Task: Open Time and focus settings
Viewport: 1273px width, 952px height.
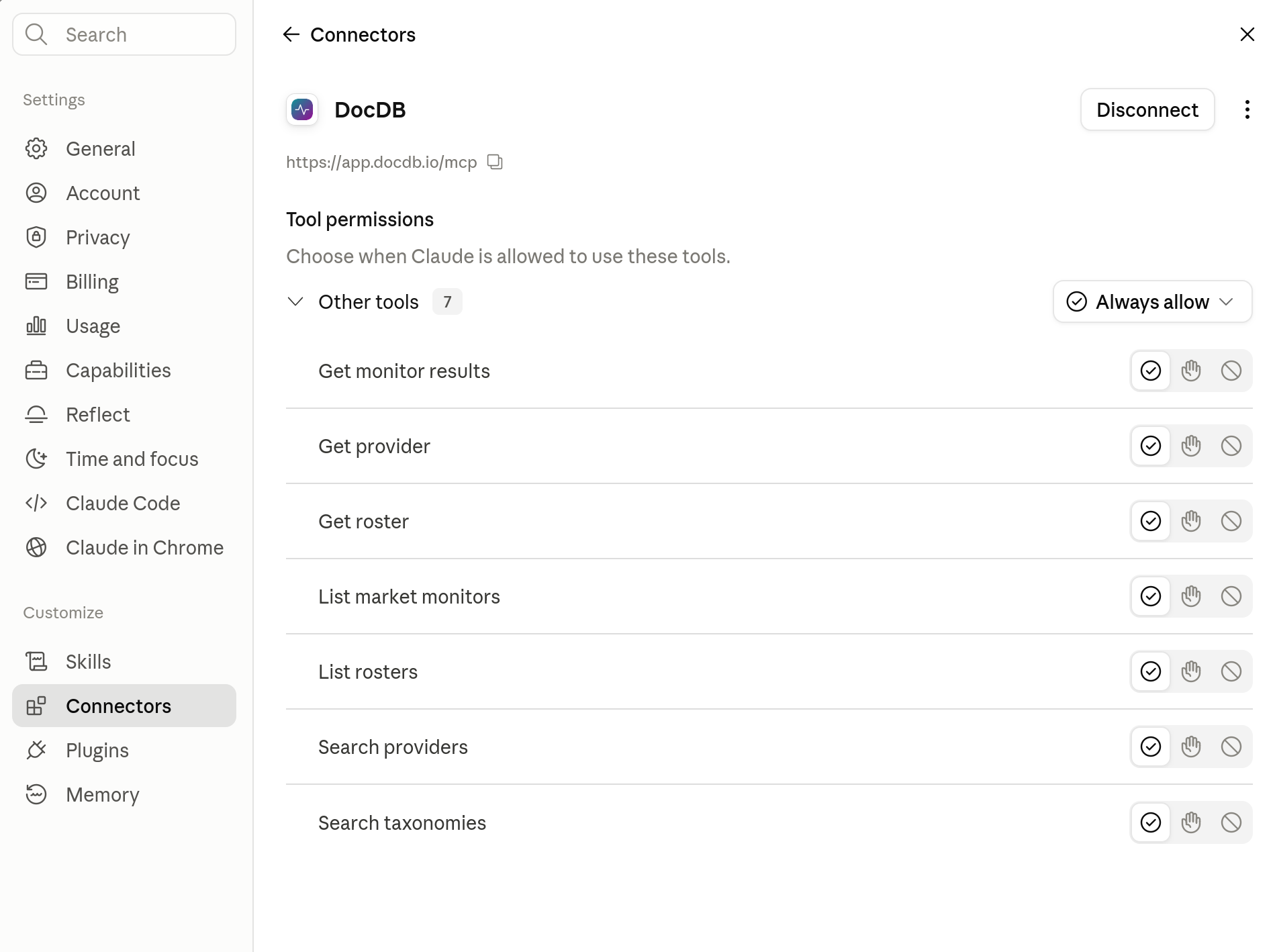Action: (124, 459)
